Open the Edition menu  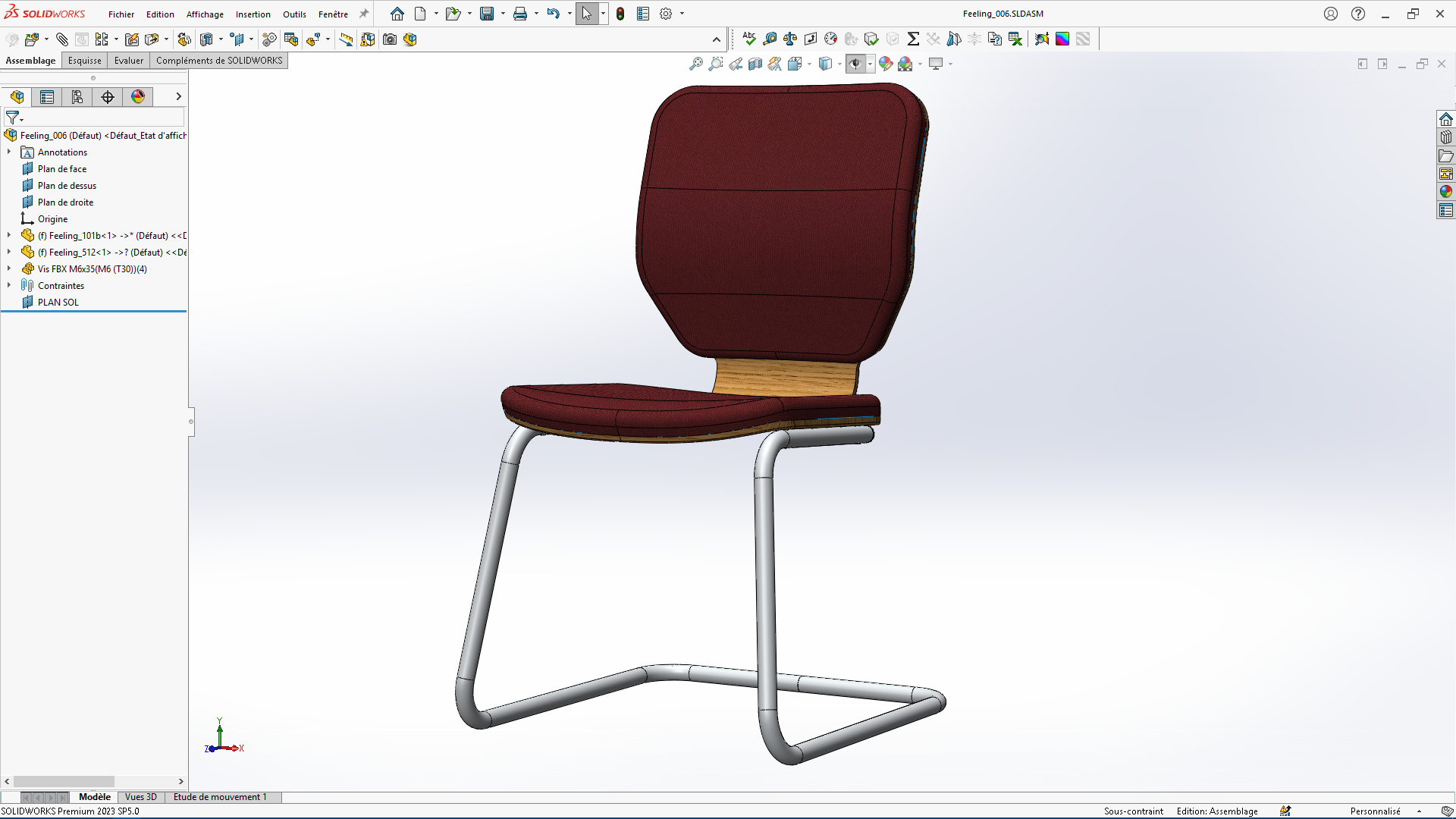point(160,14)
